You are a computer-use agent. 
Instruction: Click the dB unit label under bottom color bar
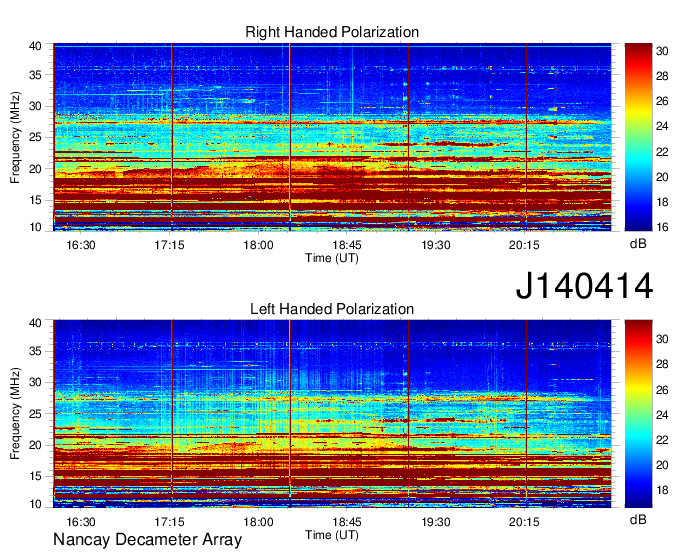(x=638, y=519)
